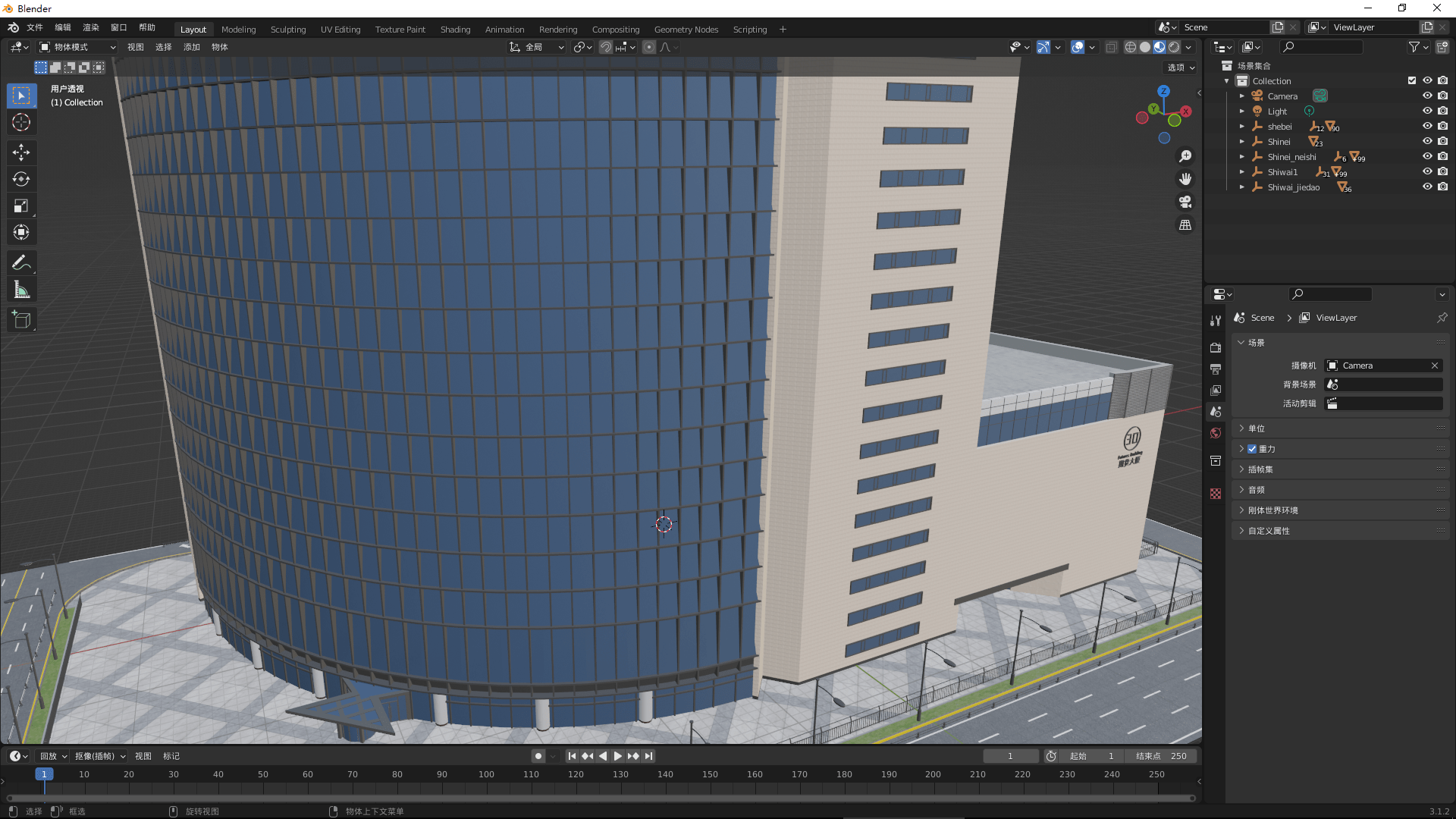Open the Layout workspace tab
Screen dimensions: 1456x819
click(192, 28)
